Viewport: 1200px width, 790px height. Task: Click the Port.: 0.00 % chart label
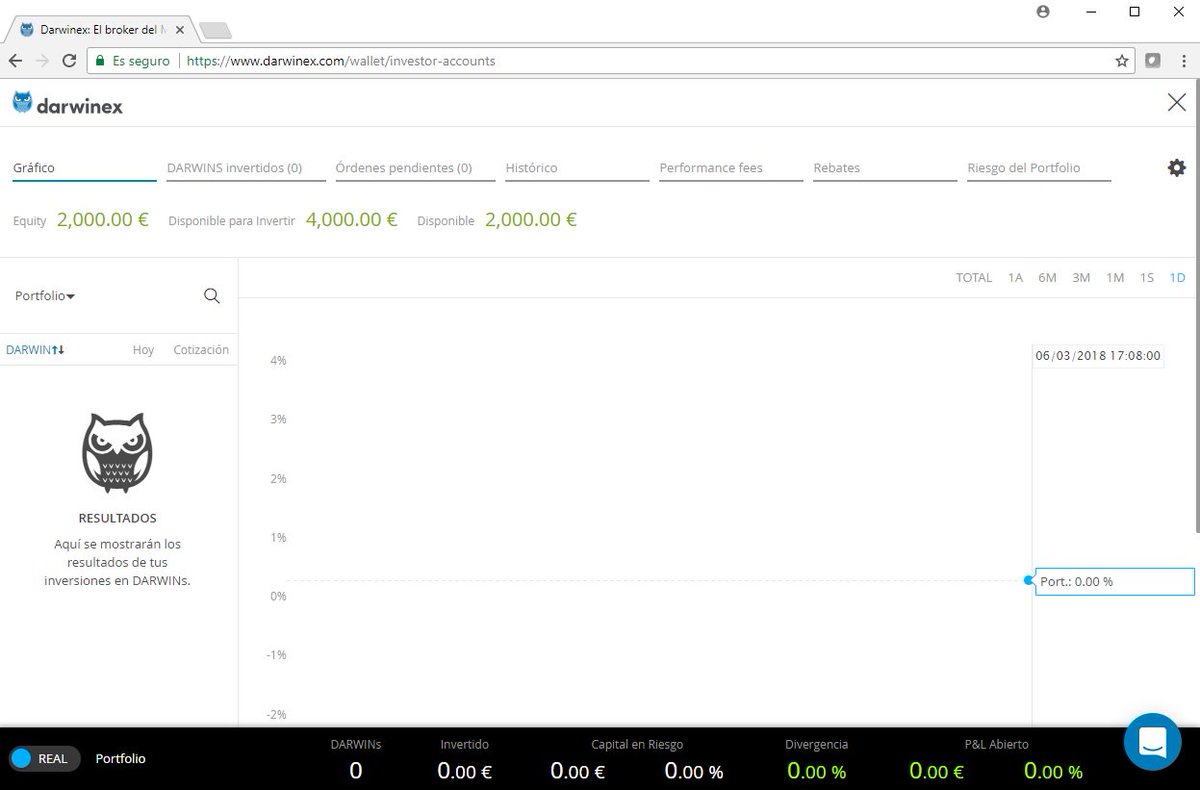tap(1114, 581)
